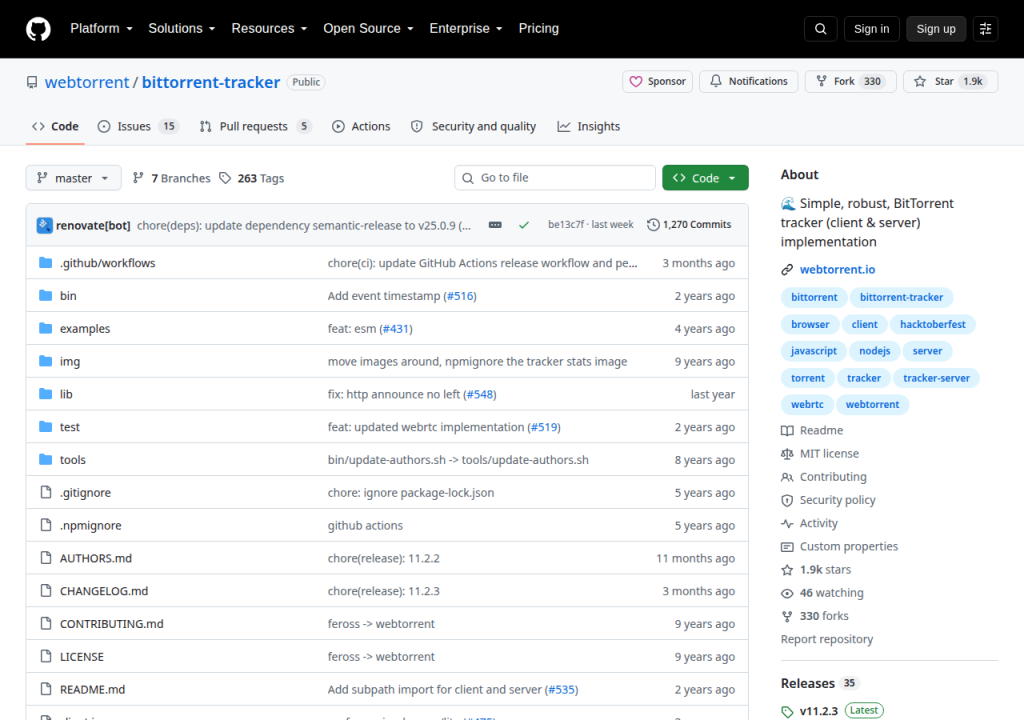
Task: Click the tag icon beside v11.2.3 release
Action: pos(787,712)
